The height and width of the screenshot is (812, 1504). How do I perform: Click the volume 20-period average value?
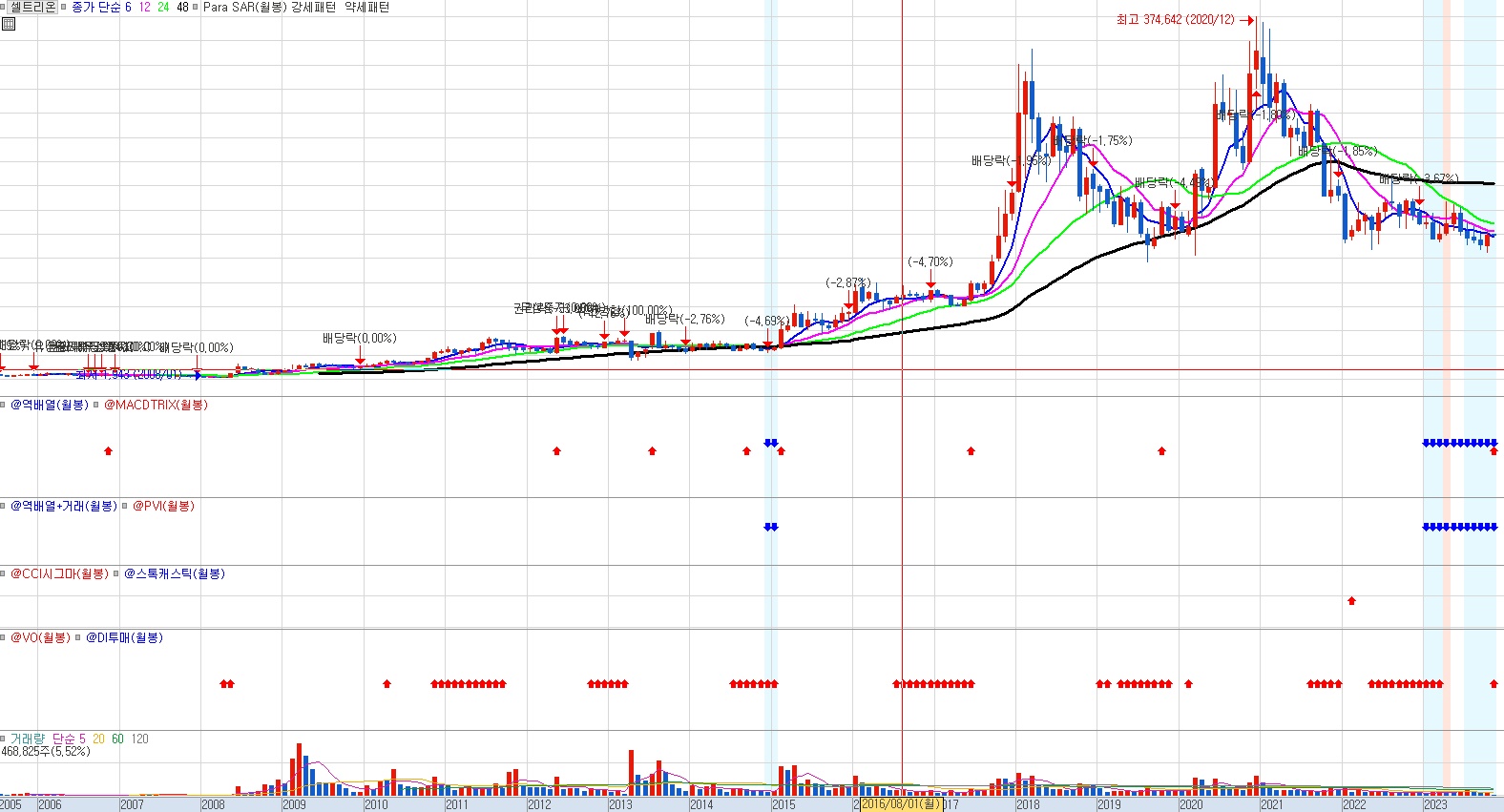98,739
